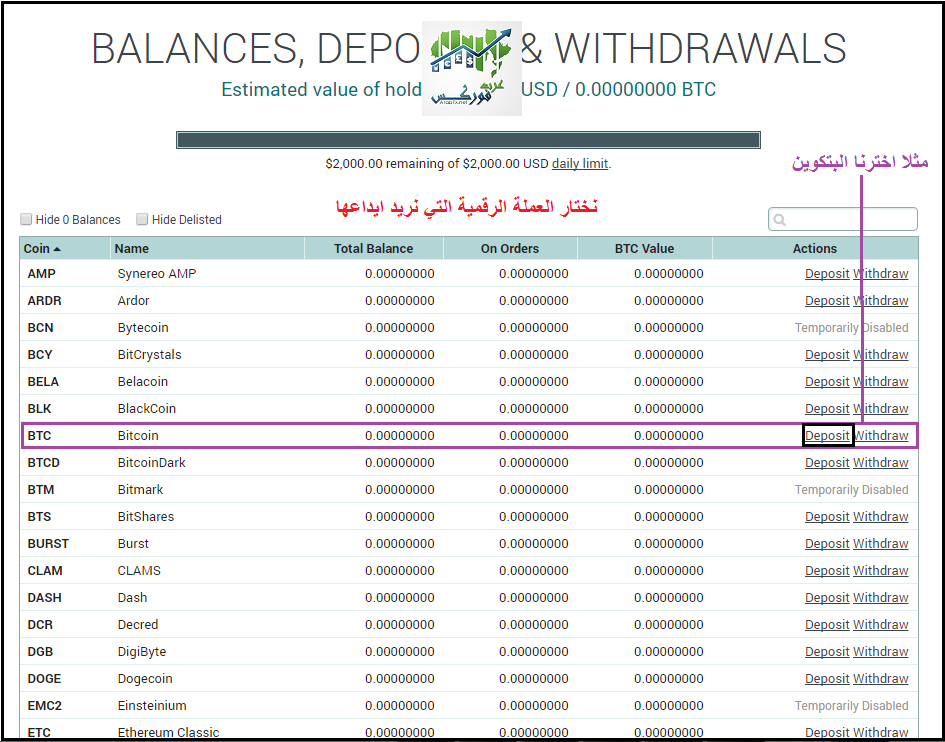Deposit DigiByte from the DGB row
This screenshot has height=742, width=945.
tap(827, 652)
